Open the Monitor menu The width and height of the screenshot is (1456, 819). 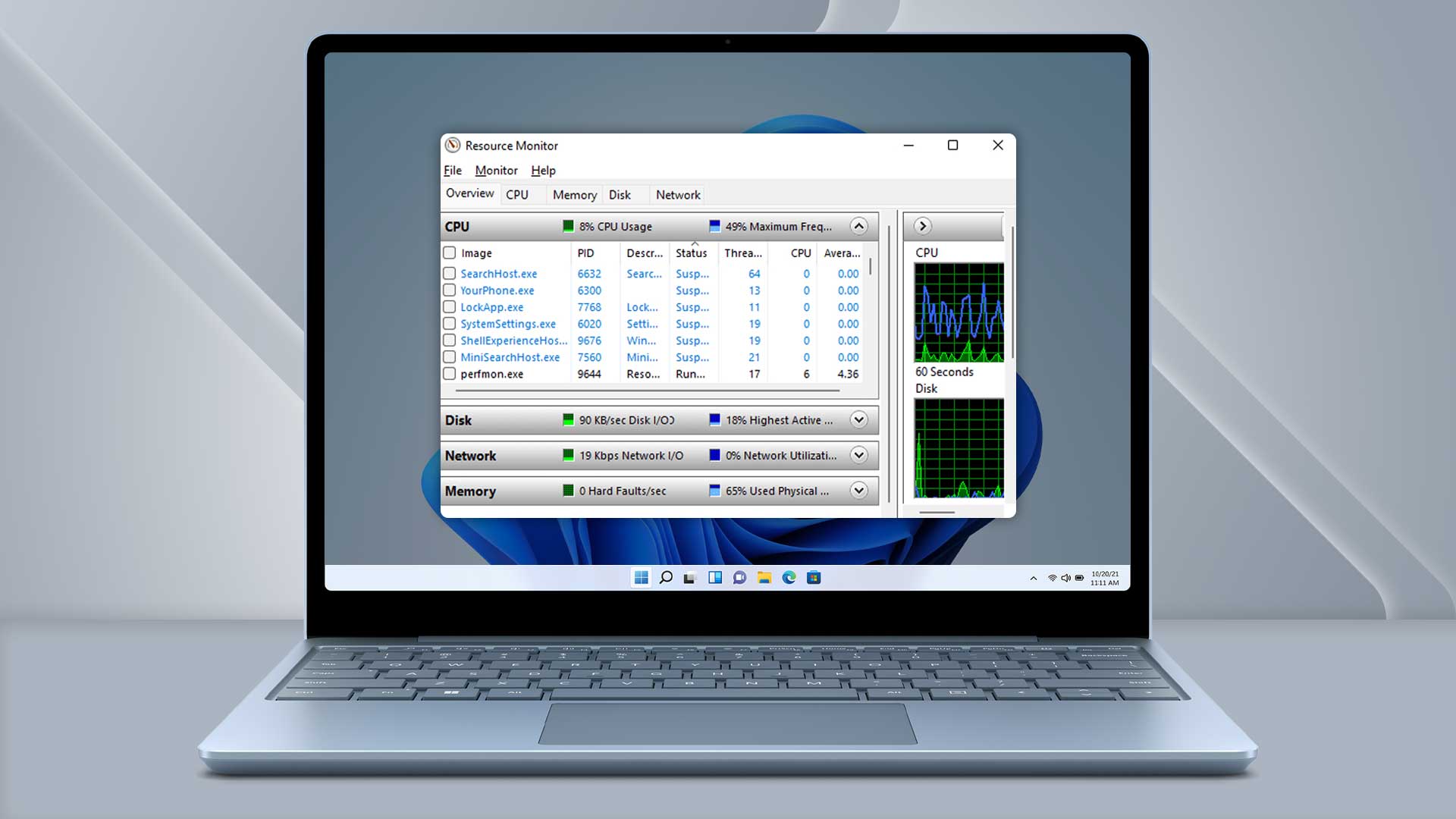coord(496,171)
